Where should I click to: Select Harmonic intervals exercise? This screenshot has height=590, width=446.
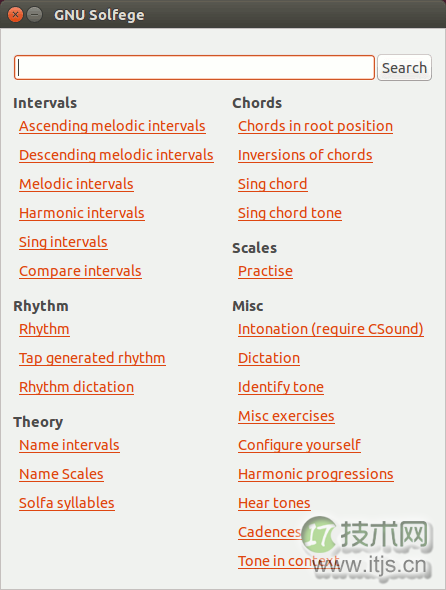coord(82,213)
